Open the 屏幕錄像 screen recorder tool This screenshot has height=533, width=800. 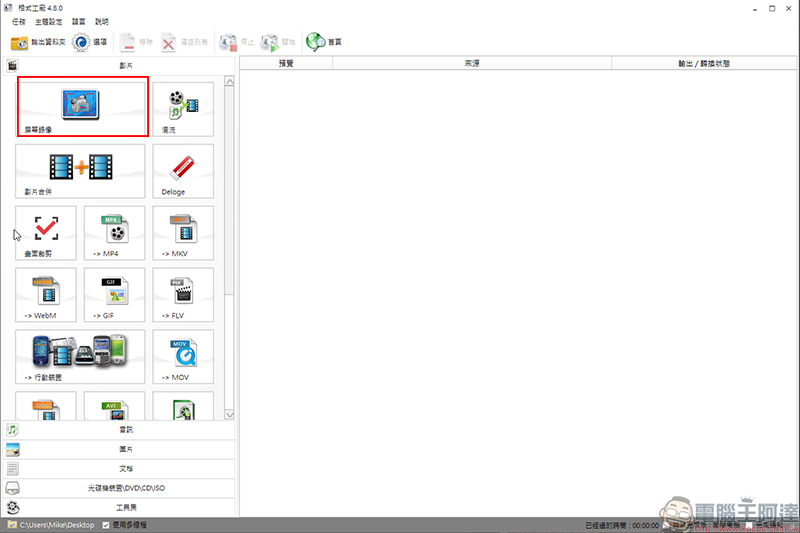click(x=81, y=109)
